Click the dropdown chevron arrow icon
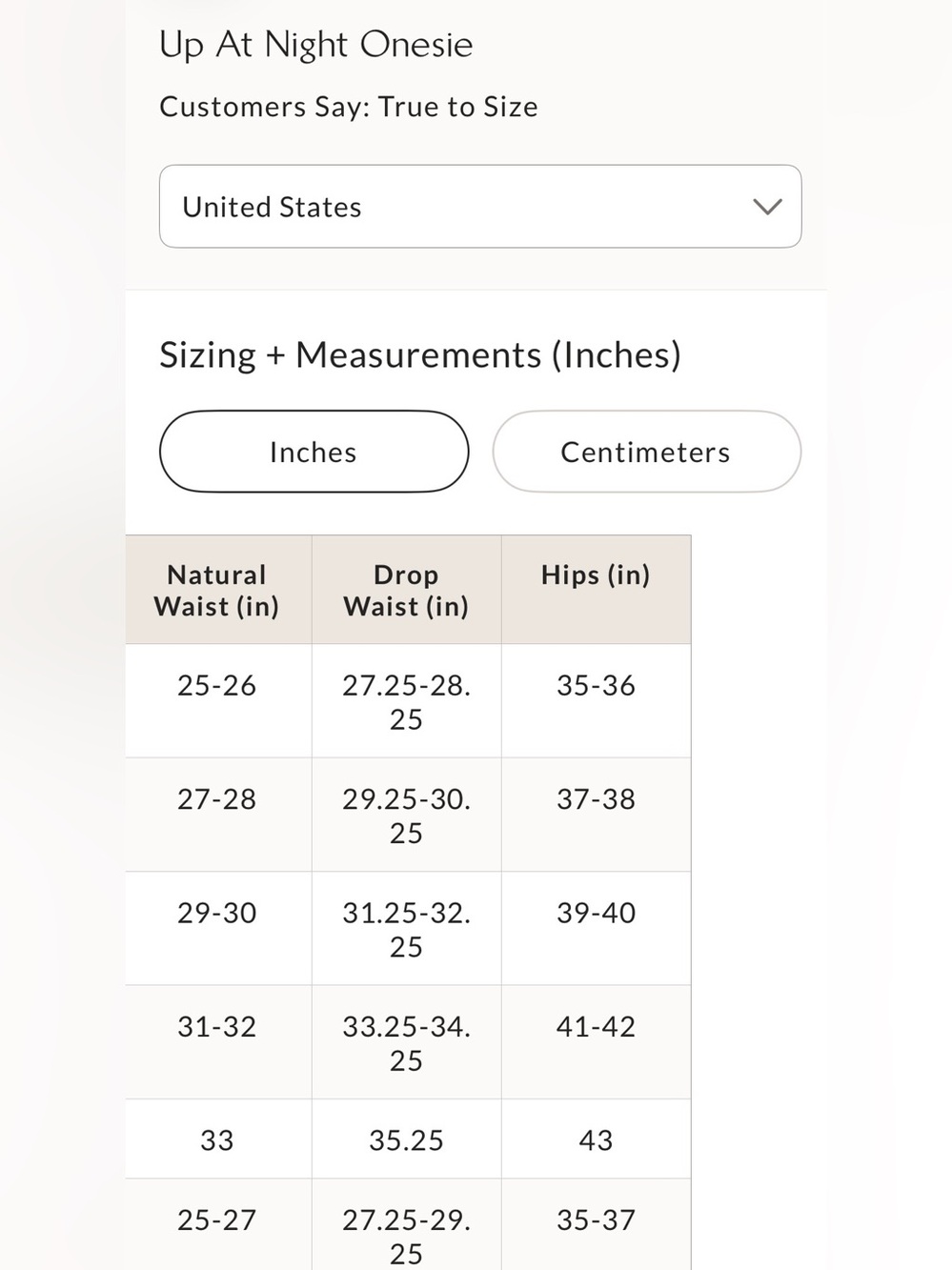The image size is (952, 1270). coord(767,207)
